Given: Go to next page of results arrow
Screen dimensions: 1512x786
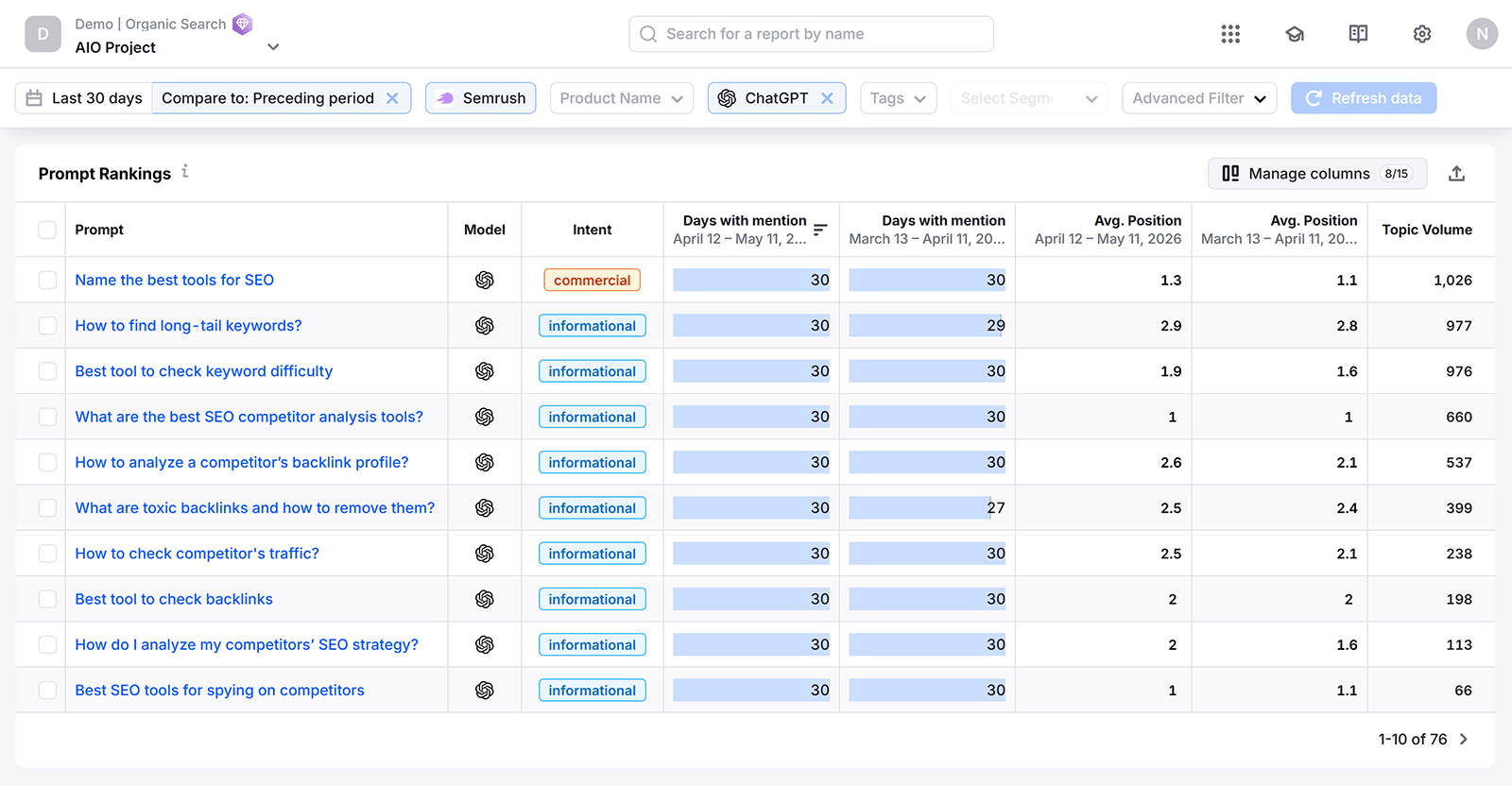Looking at the screenshot, I should tap(1464, 739).
